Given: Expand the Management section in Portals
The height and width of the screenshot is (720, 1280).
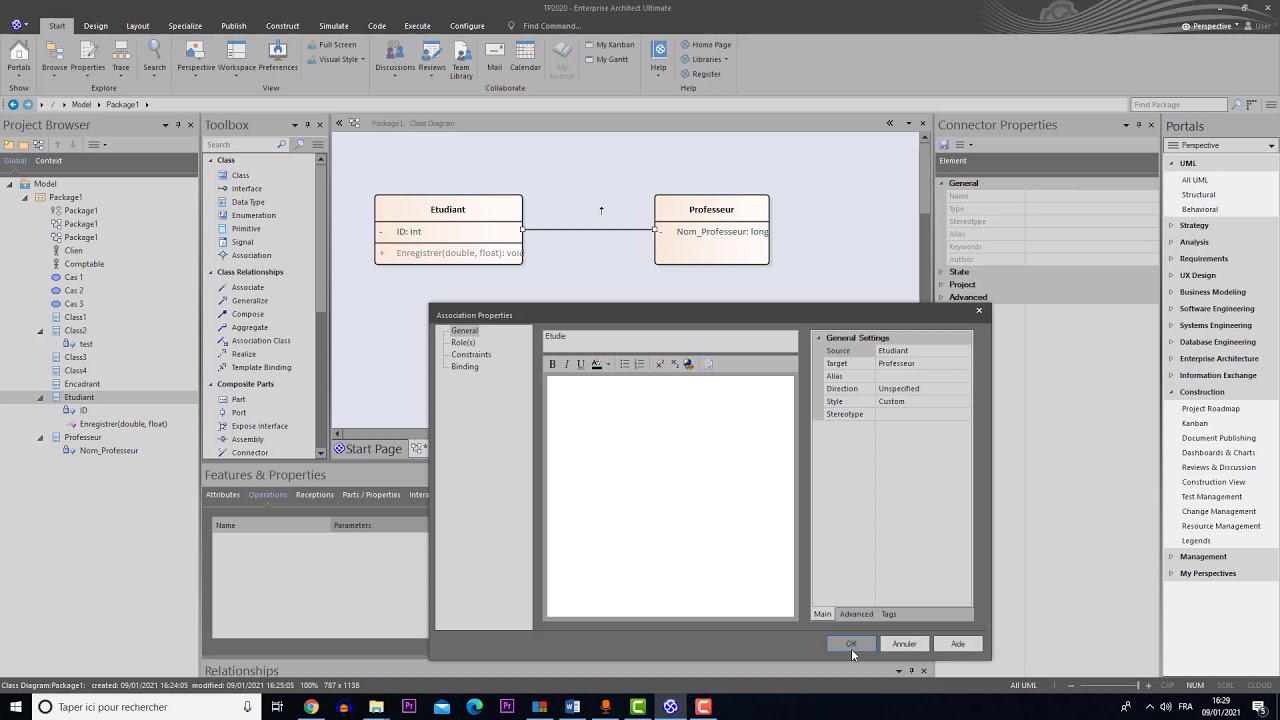Looking at the screenshot, I should point(1171,557).
